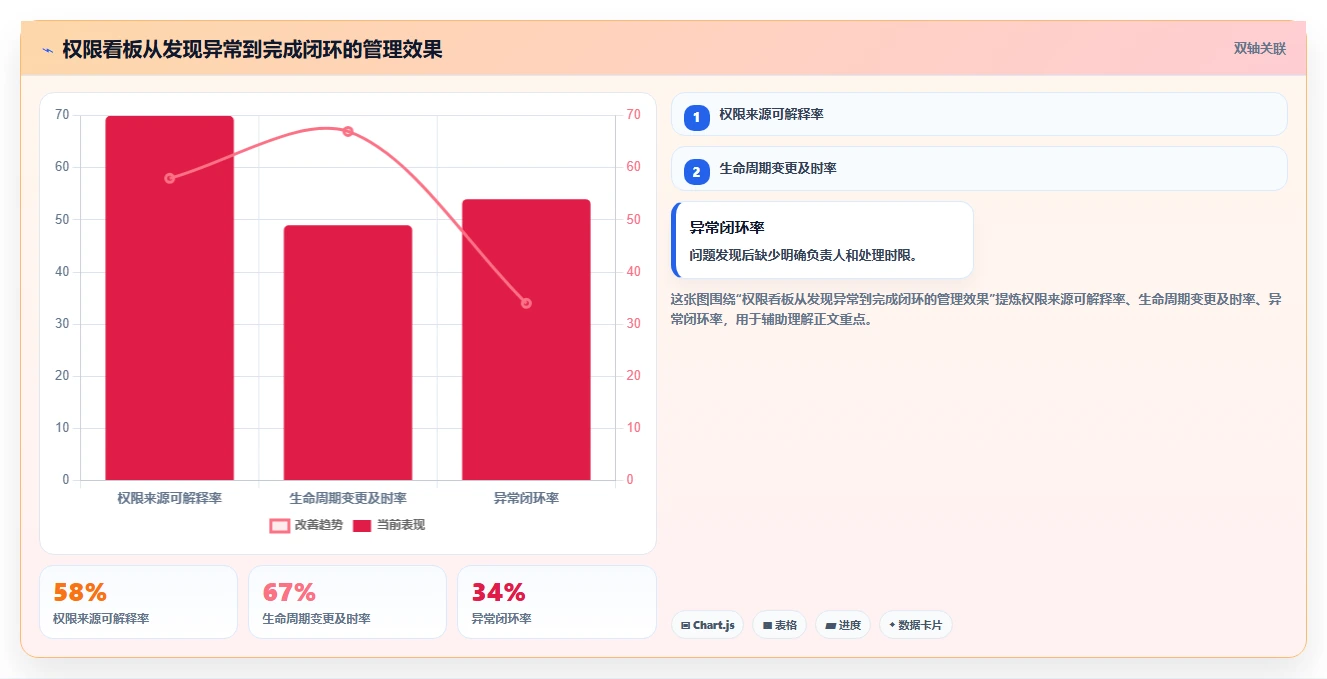Screen dimensions: 1327x679
Task: Click the 异常闭环率 bar in chart
Action: click(x=526, y=340)
